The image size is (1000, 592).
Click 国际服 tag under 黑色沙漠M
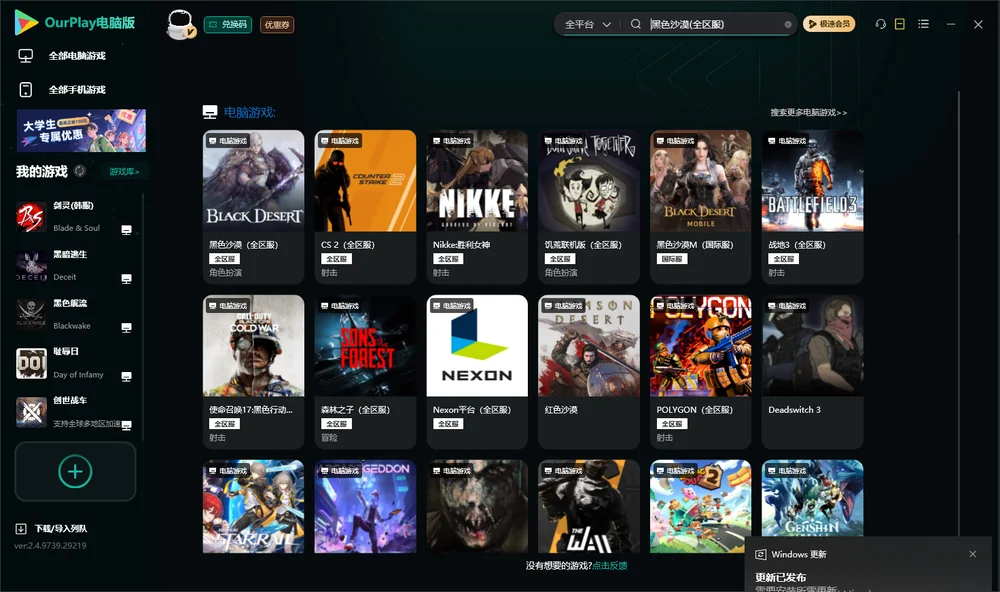(x=672, y=259)
